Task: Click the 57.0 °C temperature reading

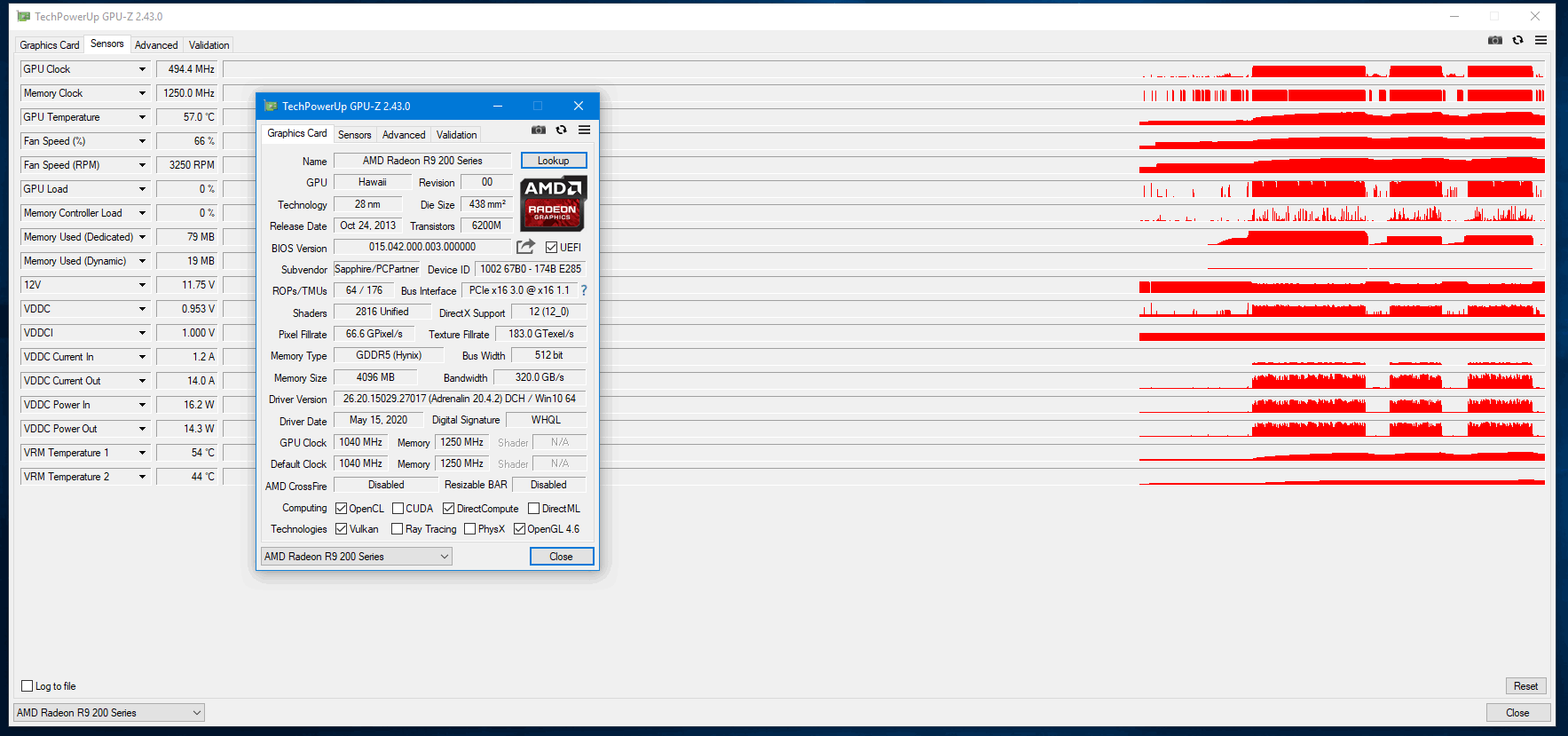Action: pyautogui.click(x=187, y=117)
